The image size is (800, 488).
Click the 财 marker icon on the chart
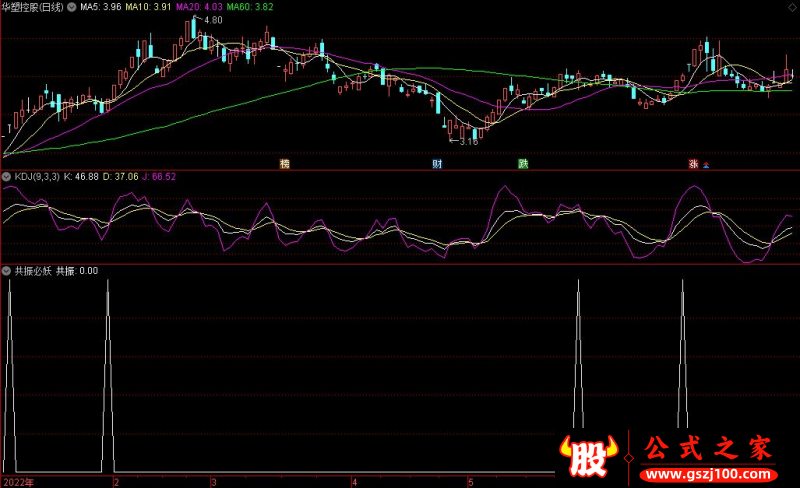437,163
